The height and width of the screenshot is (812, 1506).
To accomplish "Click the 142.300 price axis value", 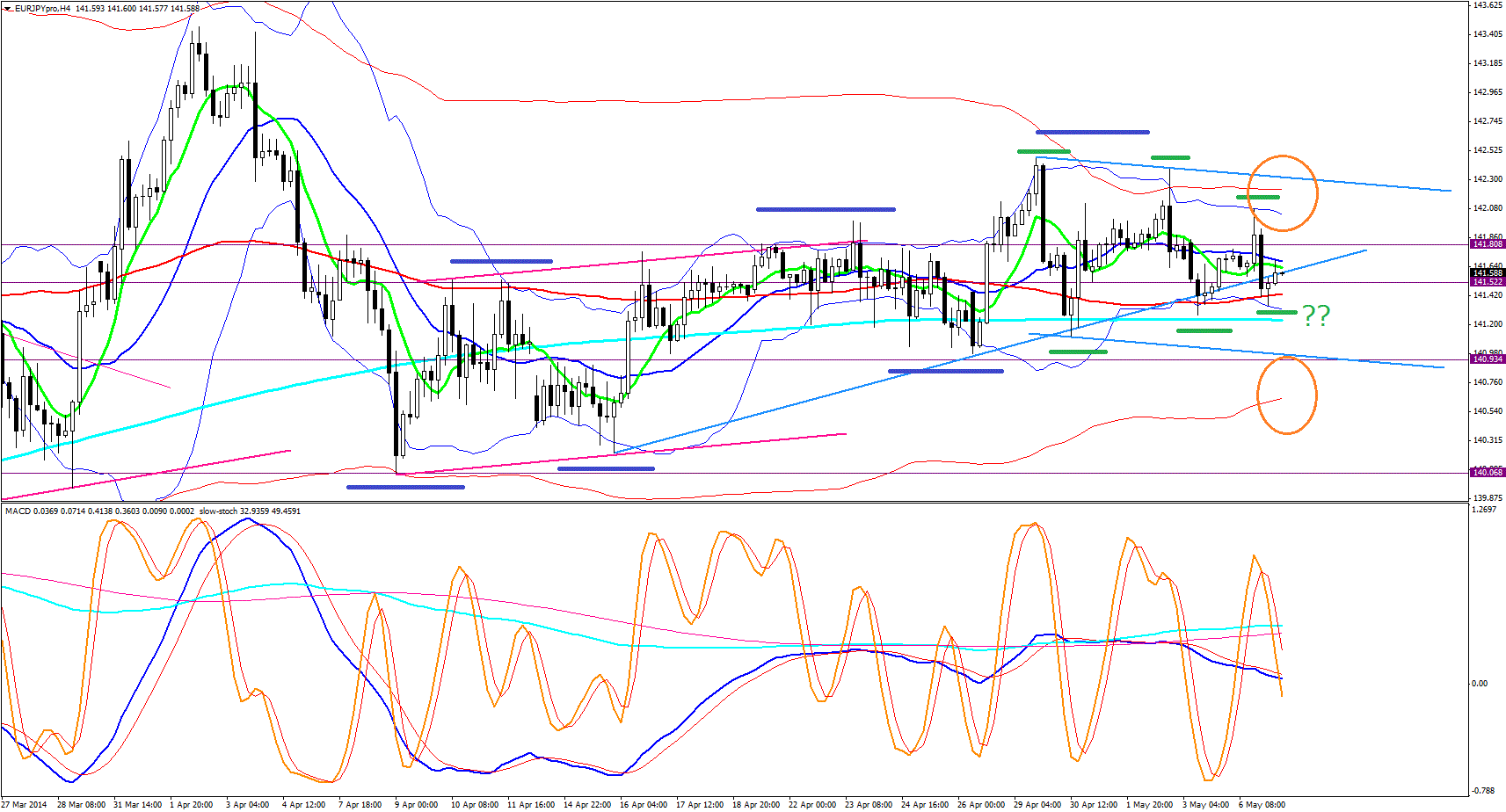I will [1488, 179].
